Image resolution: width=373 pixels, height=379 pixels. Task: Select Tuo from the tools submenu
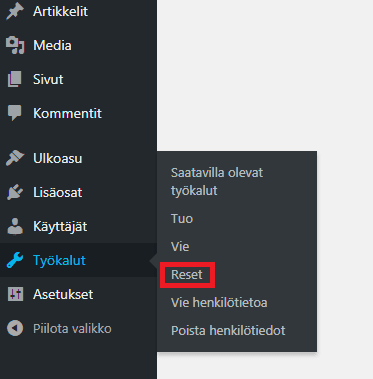pyautogui.click(x=182, y=219)
